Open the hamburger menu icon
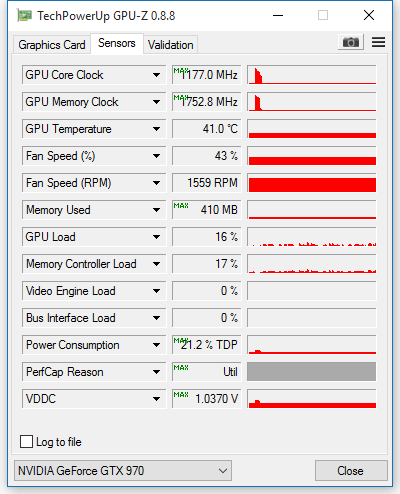Viewport: 400px width, 494px height. [378, 42]
